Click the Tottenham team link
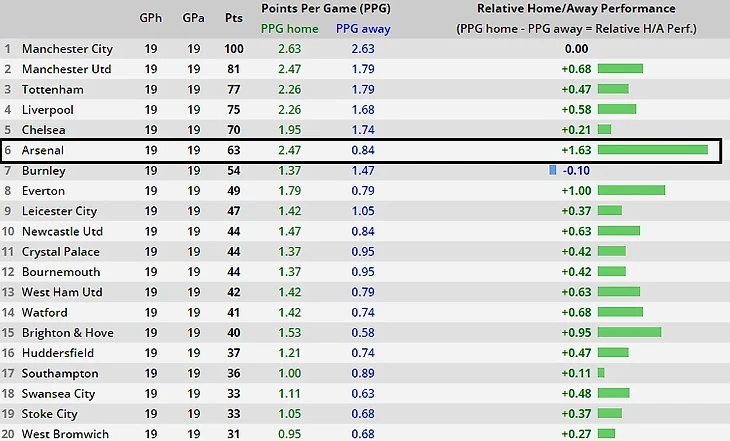 point(52,90)
